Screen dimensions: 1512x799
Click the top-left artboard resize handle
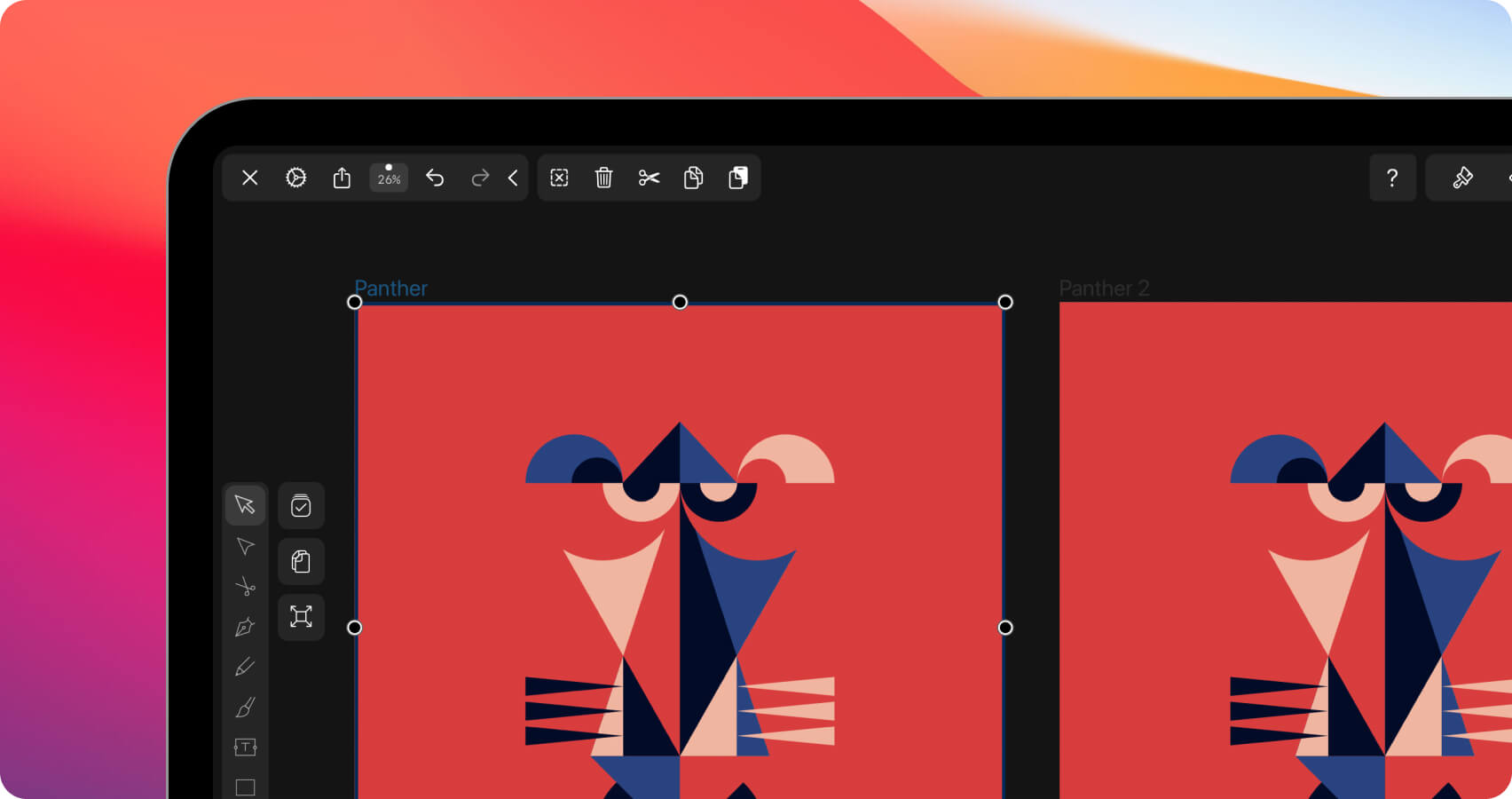pos(354,302)
